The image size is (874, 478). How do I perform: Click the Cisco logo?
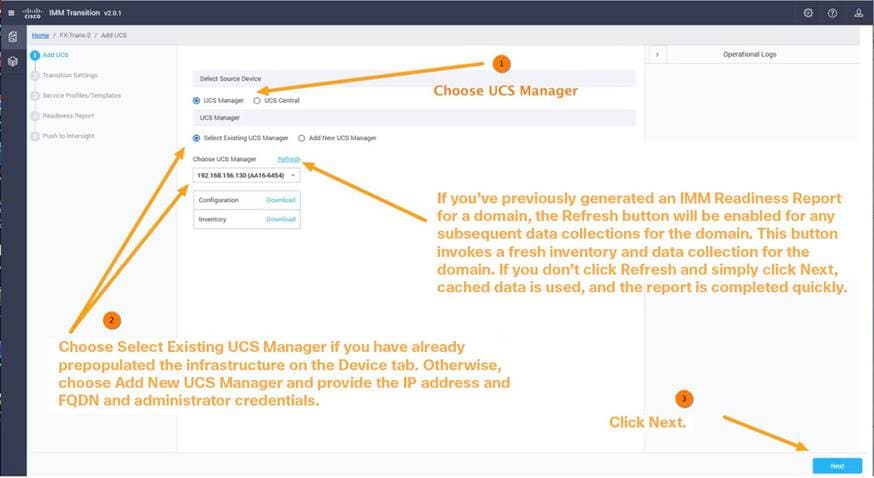(x=32, y=13)
